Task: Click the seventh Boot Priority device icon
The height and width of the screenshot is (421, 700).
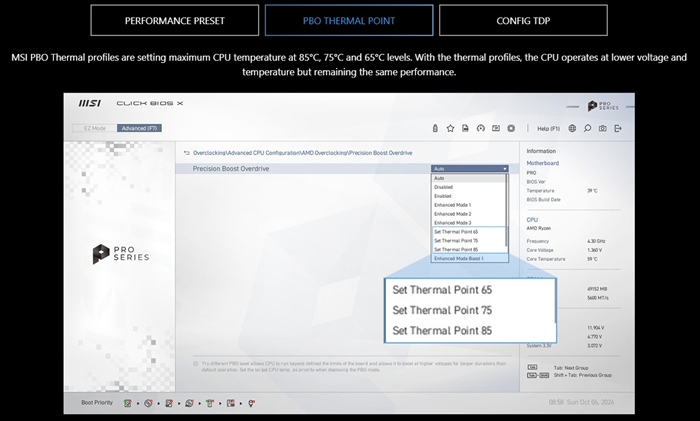Action: 251,403
